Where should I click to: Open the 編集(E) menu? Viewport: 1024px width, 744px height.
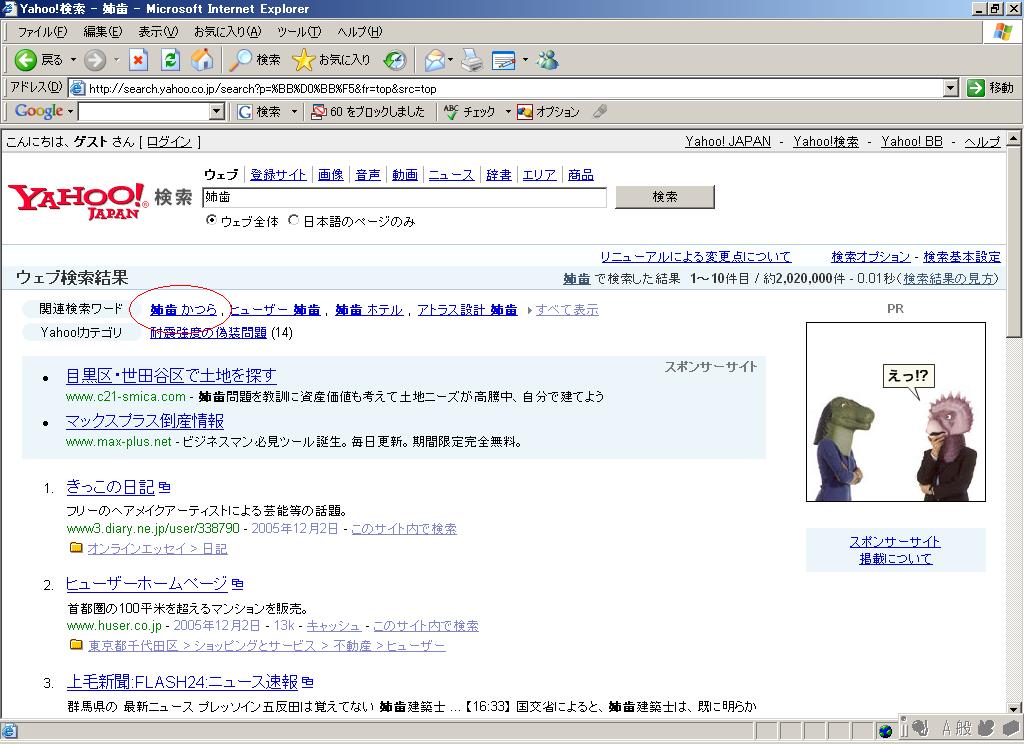[x=103, y=31]
